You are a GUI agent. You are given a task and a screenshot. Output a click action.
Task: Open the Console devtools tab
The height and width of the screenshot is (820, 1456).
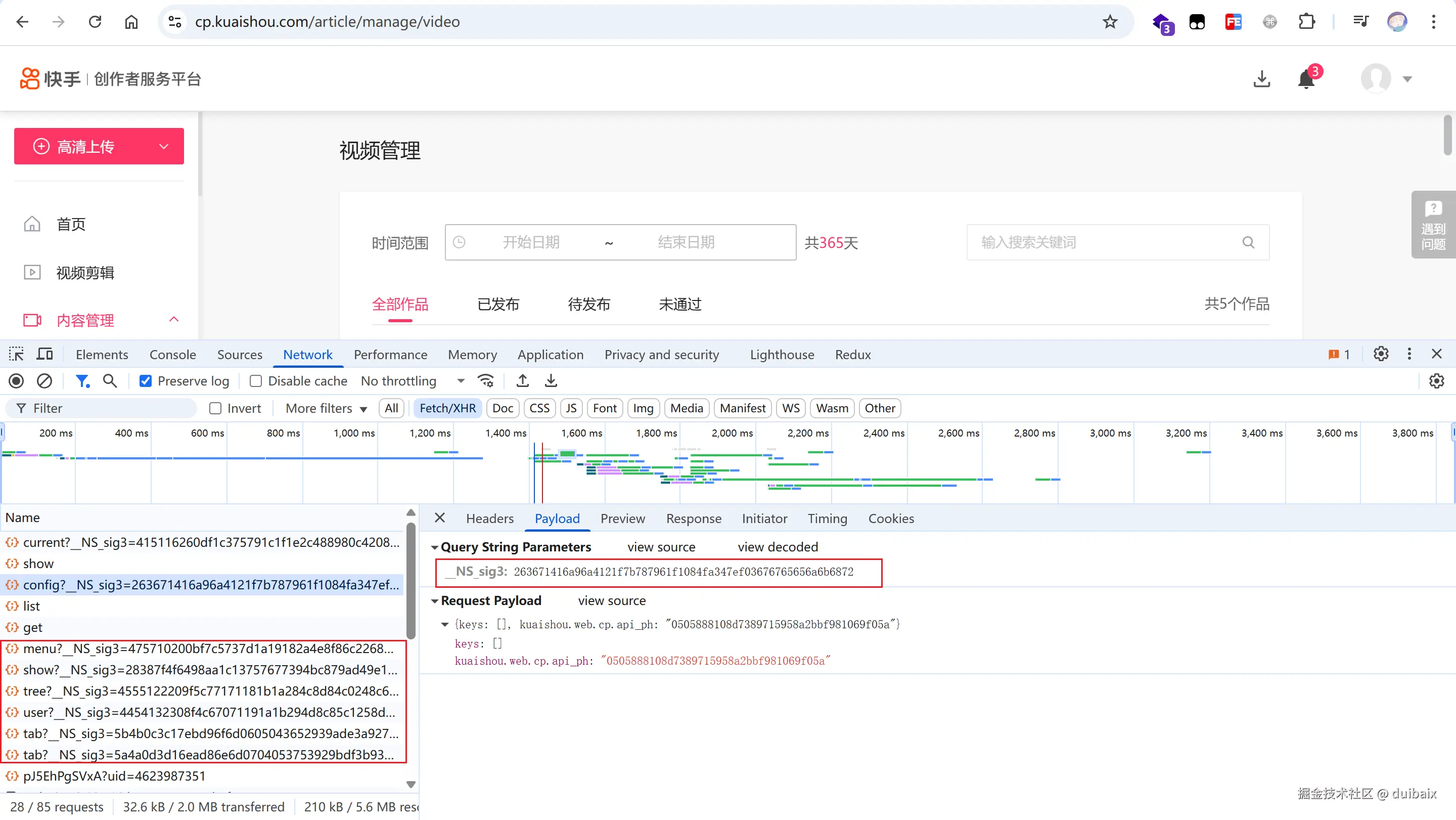point(172,355)
